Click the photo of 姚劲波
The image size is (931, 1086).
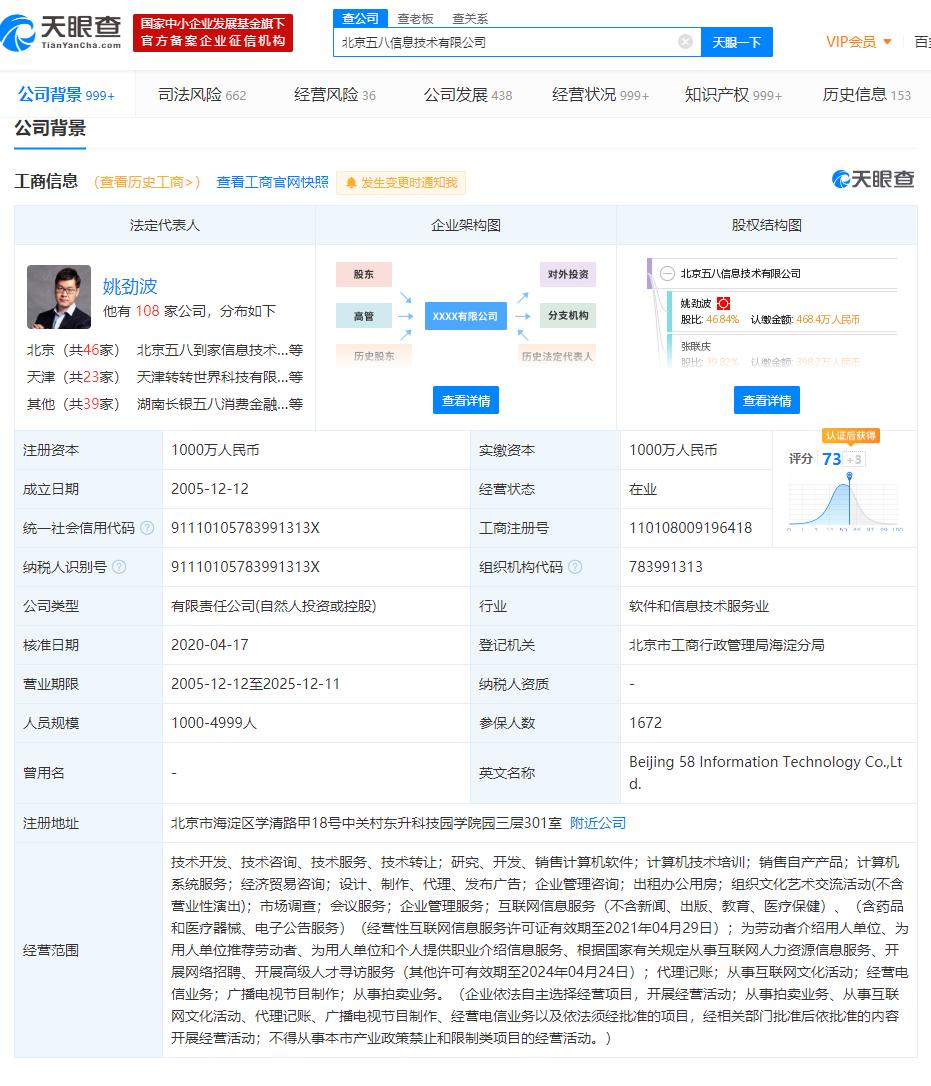pyautogui.click(x=59, y=296)
